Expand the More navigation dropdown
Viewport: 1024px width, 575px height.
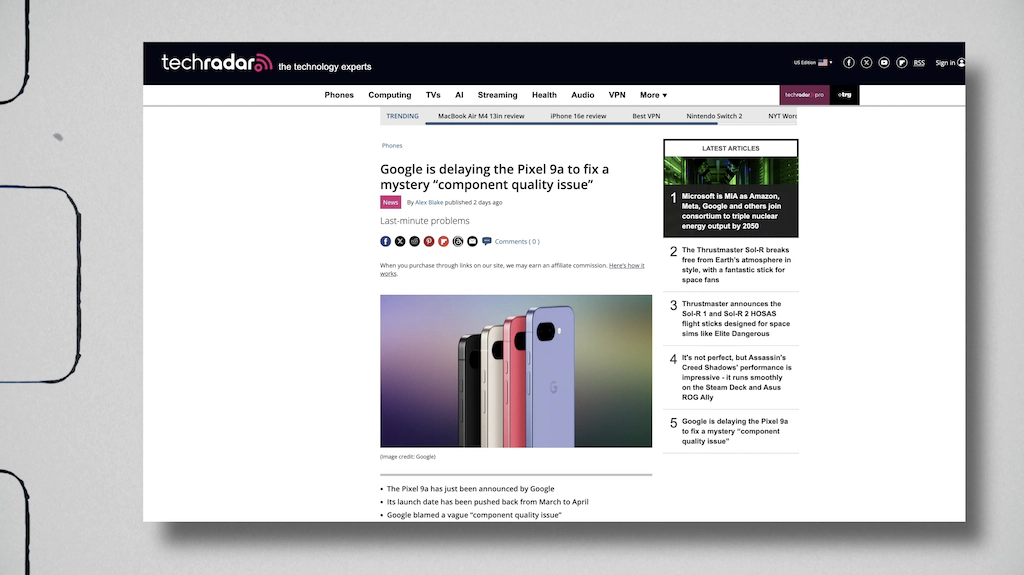point(653,95)
